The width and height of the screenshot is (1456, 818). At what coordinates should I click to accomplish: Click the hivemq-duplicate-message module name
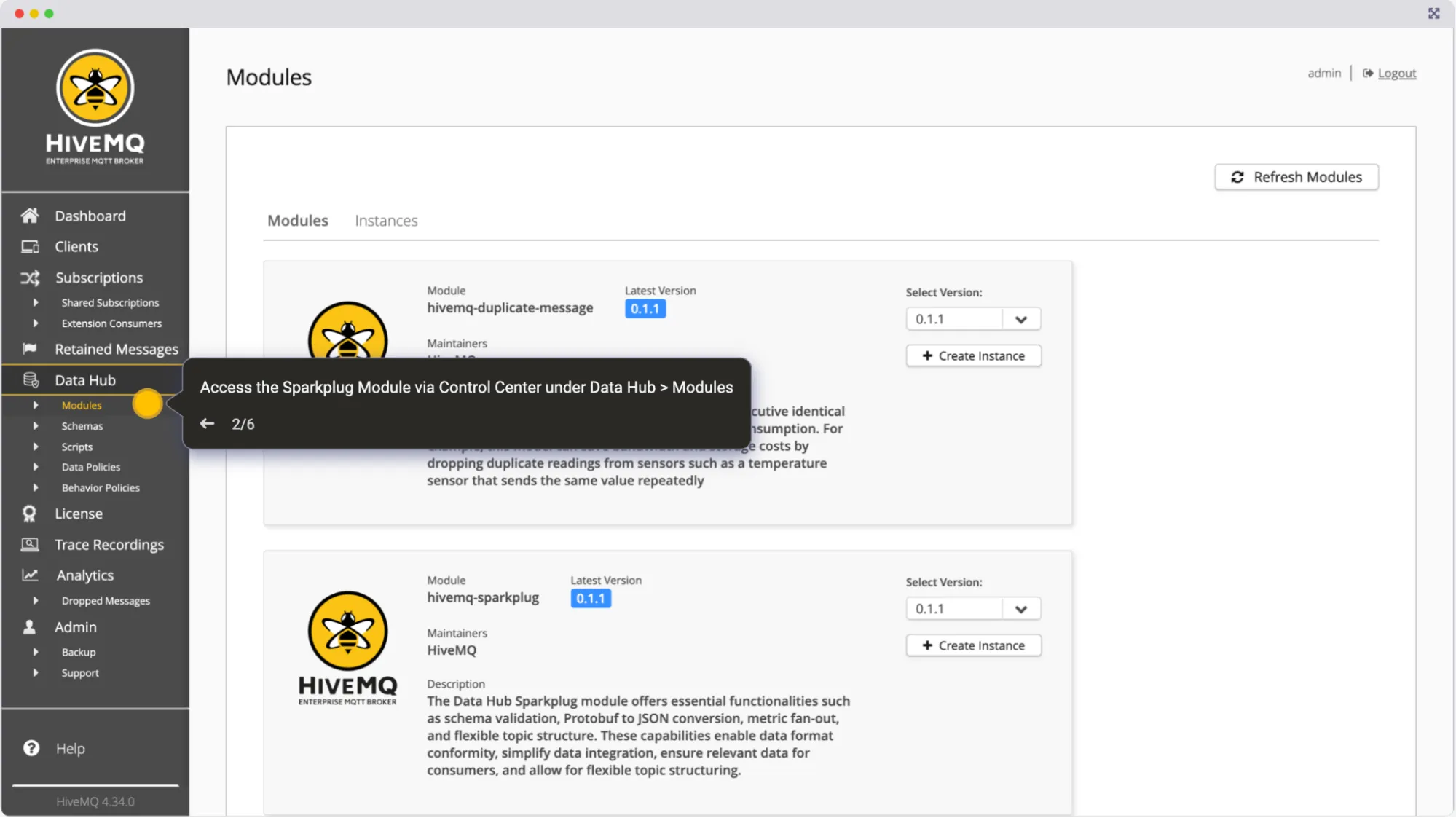point(510,308)
